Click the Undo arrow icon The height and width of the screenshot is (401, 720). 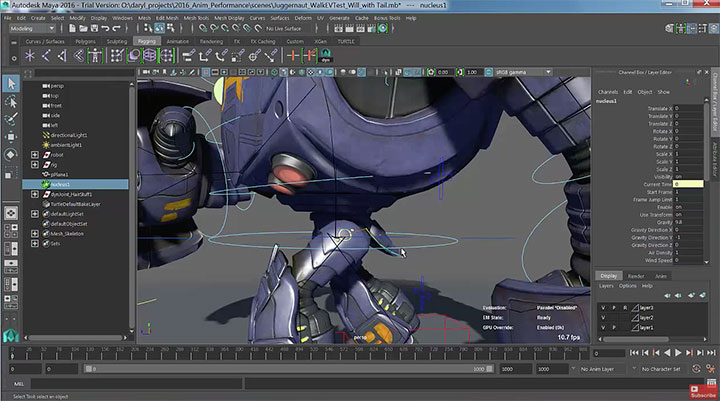coord(105,28)
